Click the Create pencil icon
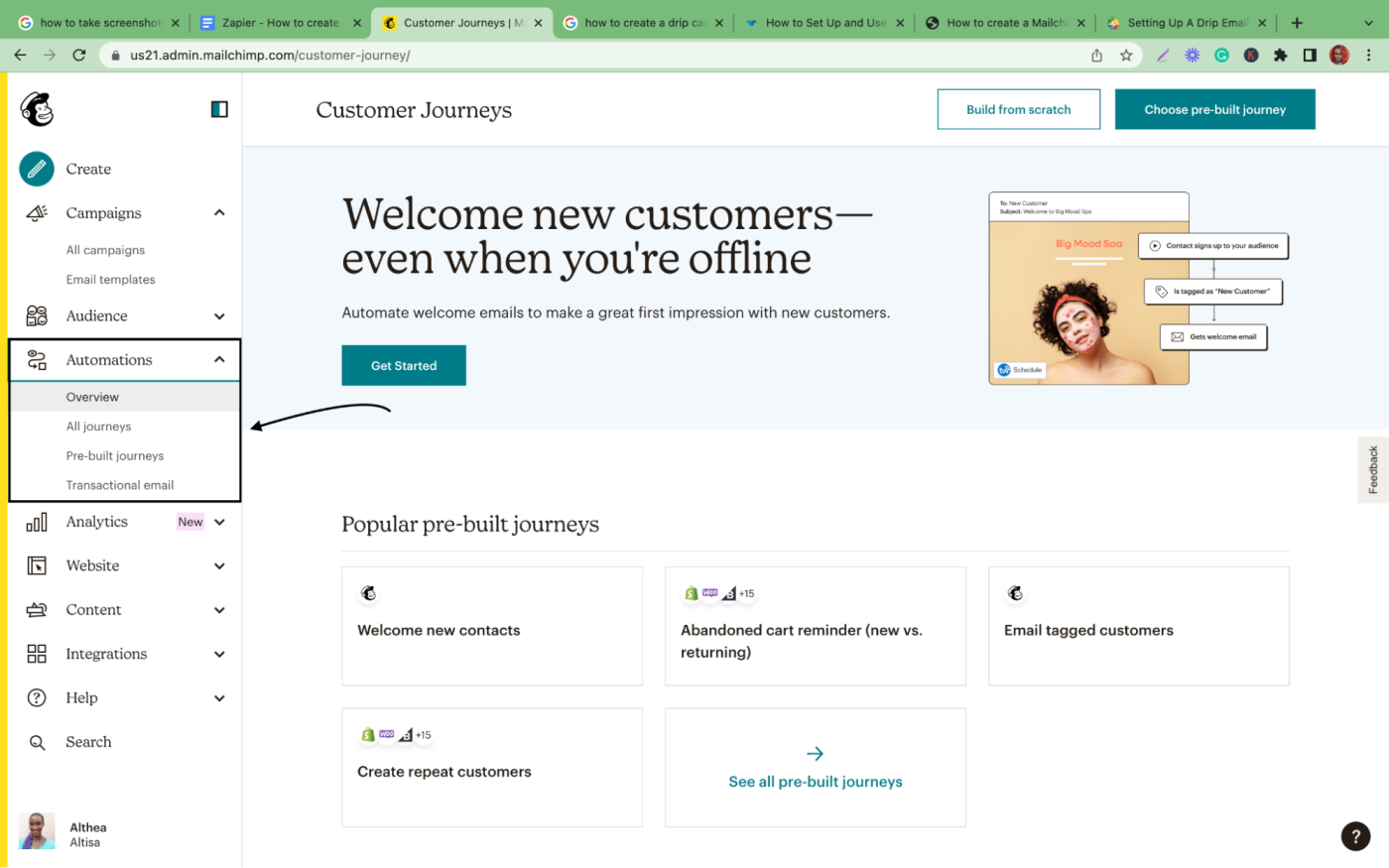The image size is (1389, 868). click(37, 169)
